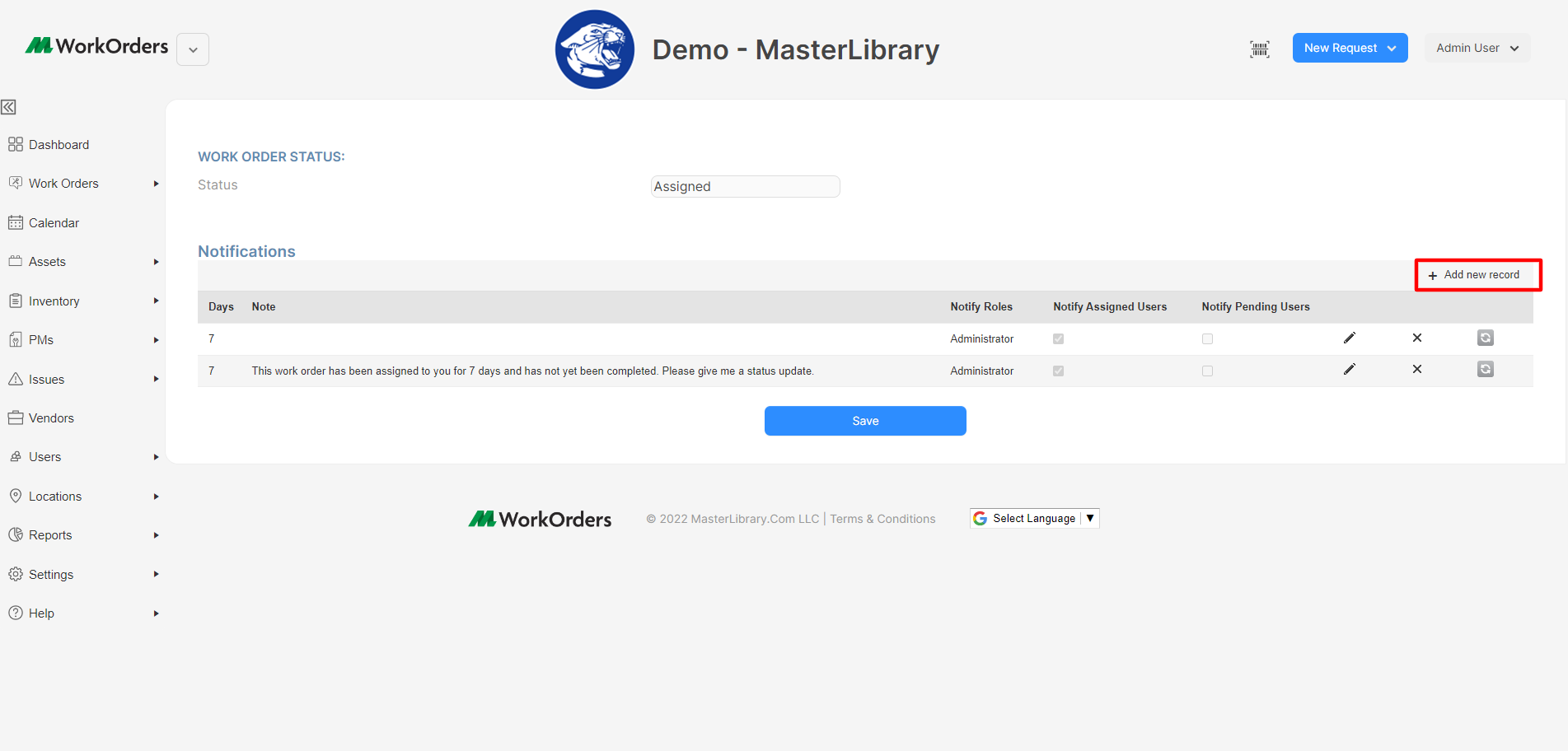Open the Admin User menu
The height and width of the screenshot is (751, 1568).
[1477, 48]
